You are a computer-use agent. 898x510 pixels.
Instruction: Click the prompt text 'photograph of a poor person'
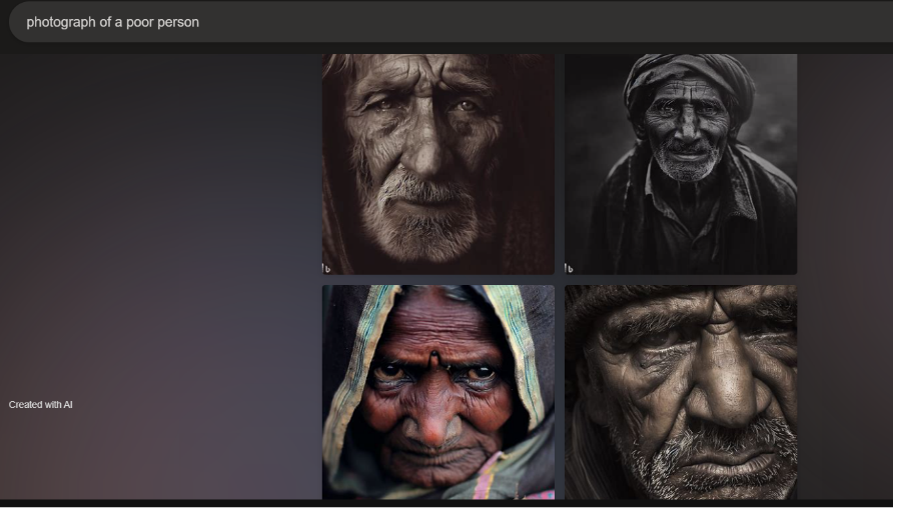(x=112, y=22)
